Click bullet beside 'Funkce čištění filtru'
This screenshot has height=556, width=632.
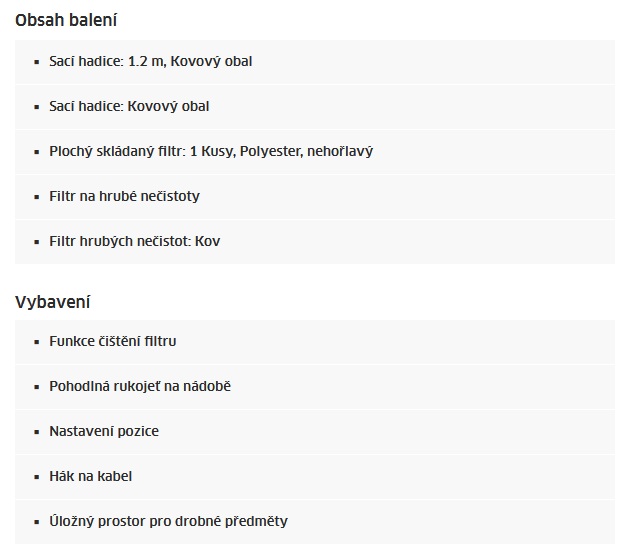37,342
